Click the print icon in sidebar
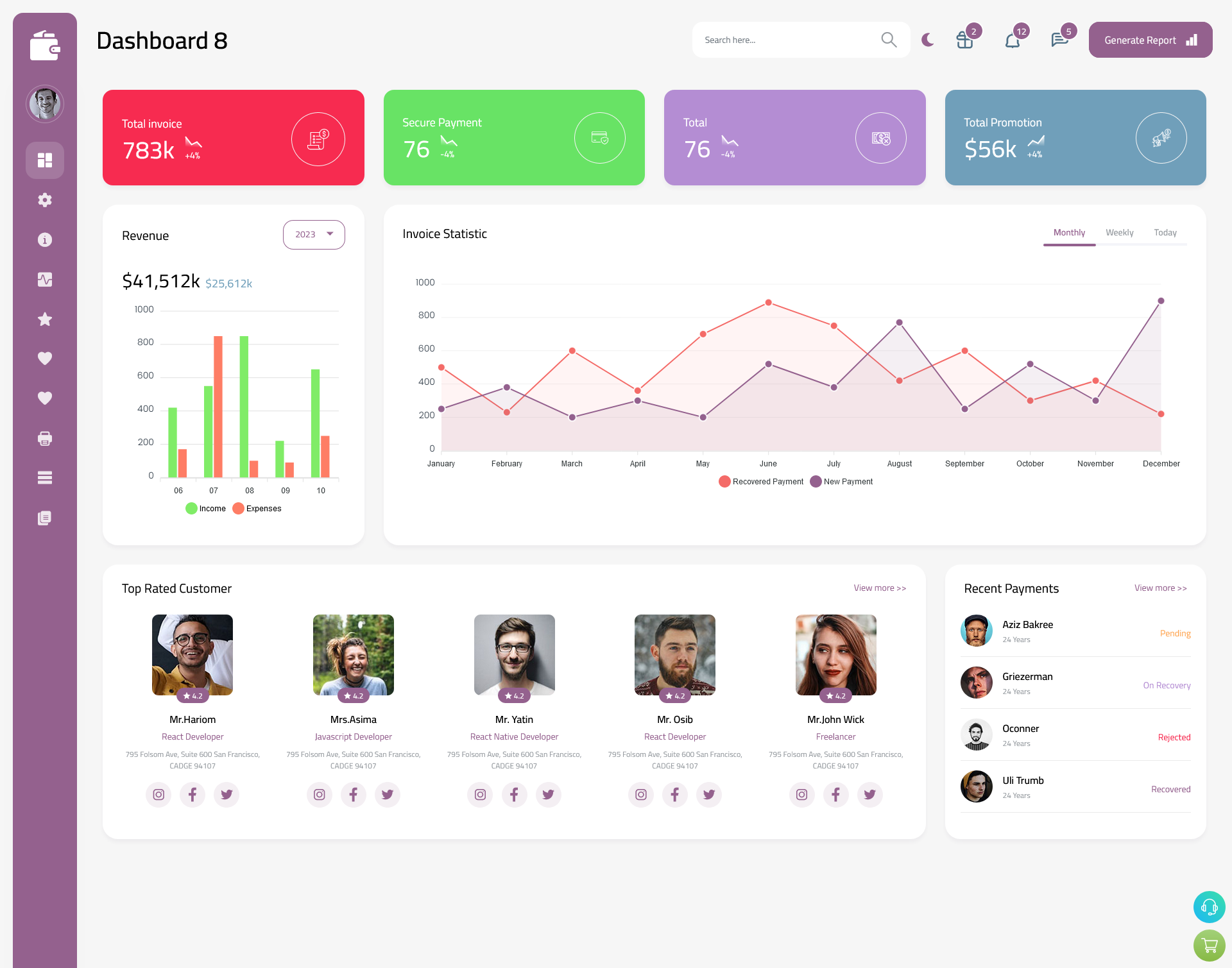Screen dimensions: 1232x968 pyautogui.click(x=44, y=438)
